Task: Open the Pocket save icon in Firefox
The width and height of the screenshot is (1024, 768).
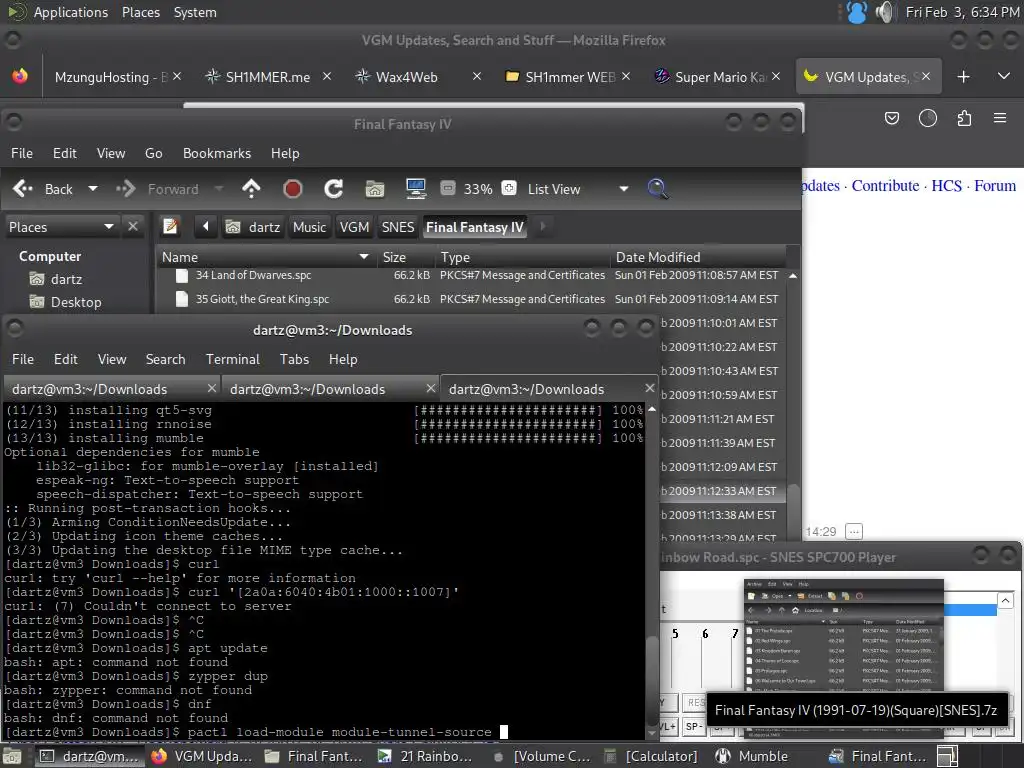Action: 891,118
